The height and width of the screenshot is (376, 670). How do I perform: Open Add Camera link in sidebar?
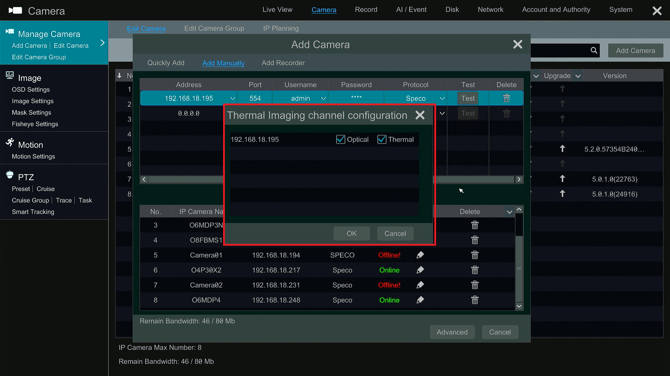pos(29,46)
